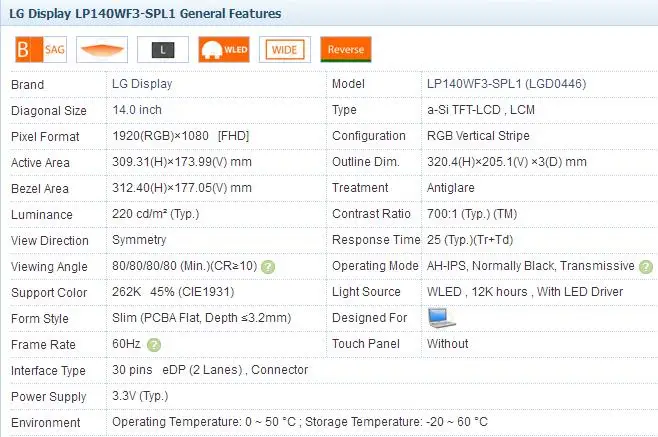658x437 pixels.
Task: Select the Diagonal Size value 14.0 inch
Action: point(137,110)
